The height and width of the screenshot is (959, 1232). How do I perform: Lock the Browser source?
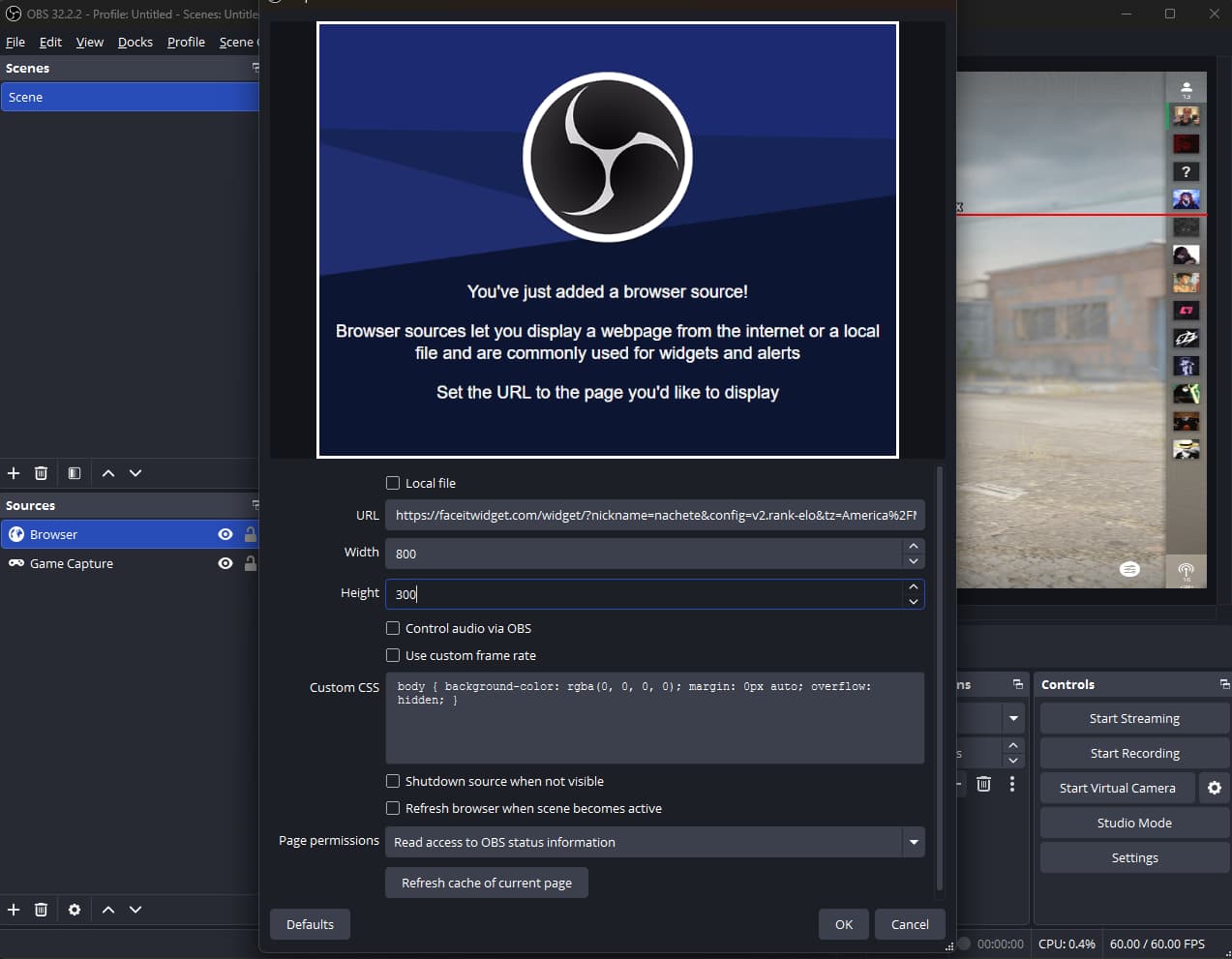click(x=251, y=534)
